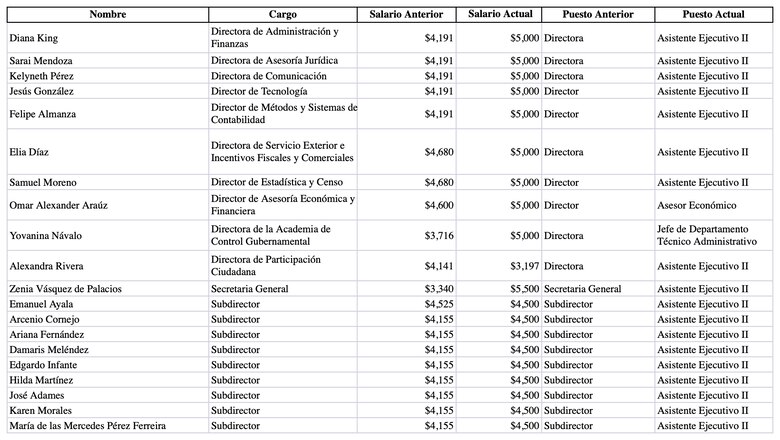Select the María de las Mercedes Pérez Ferreira cell
This screenshot has width=780, height=440.
point(87,426)
